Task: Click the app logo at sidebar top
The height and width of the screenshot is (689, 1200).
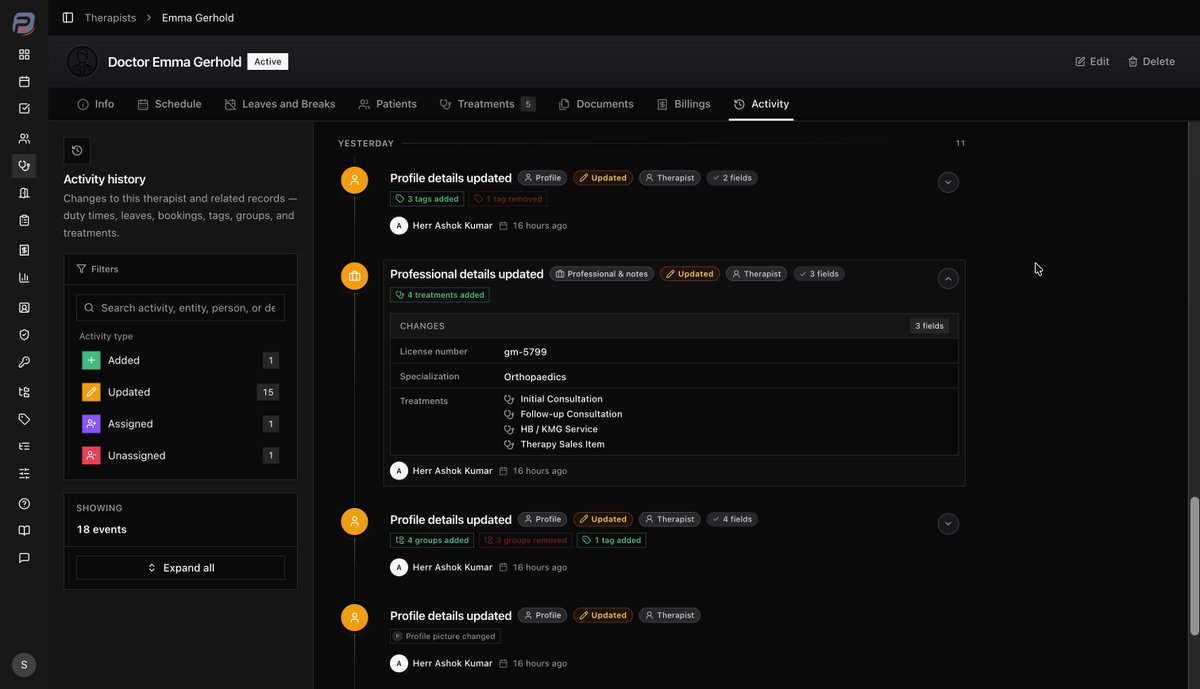Action: point(24,23)
